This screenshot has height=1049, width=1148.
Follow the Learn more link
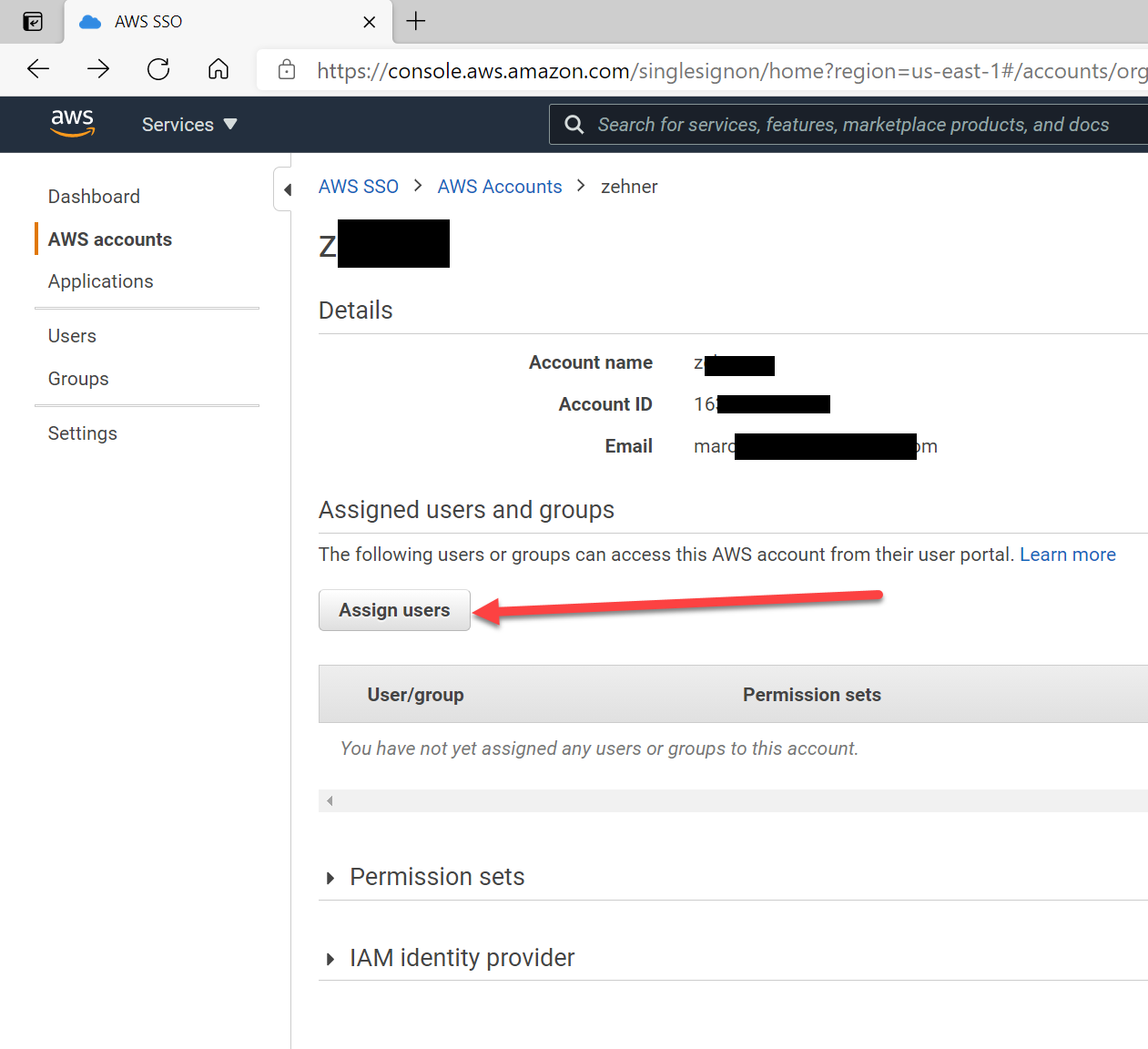pos(1067,555)
